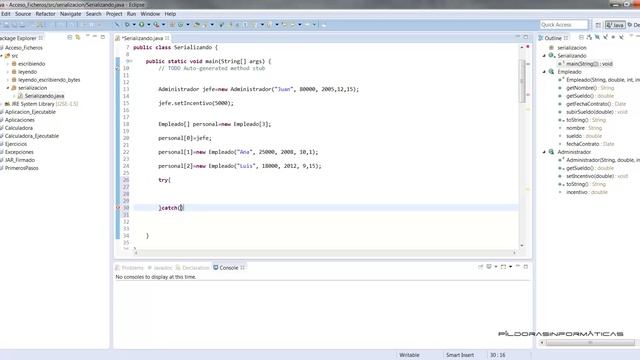Collapse the Empleado class in Outline
The height and width of the screenshot is (360, 640).
(544, 71)
